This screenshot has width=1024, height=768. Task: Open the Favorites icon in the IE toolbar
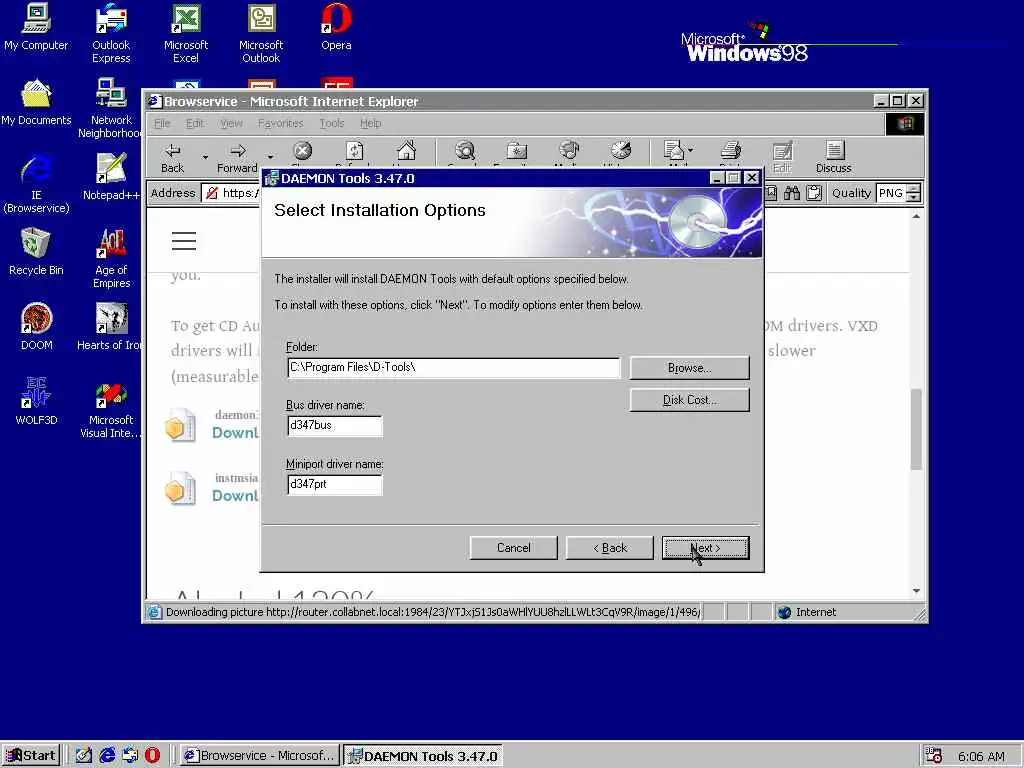517,152
